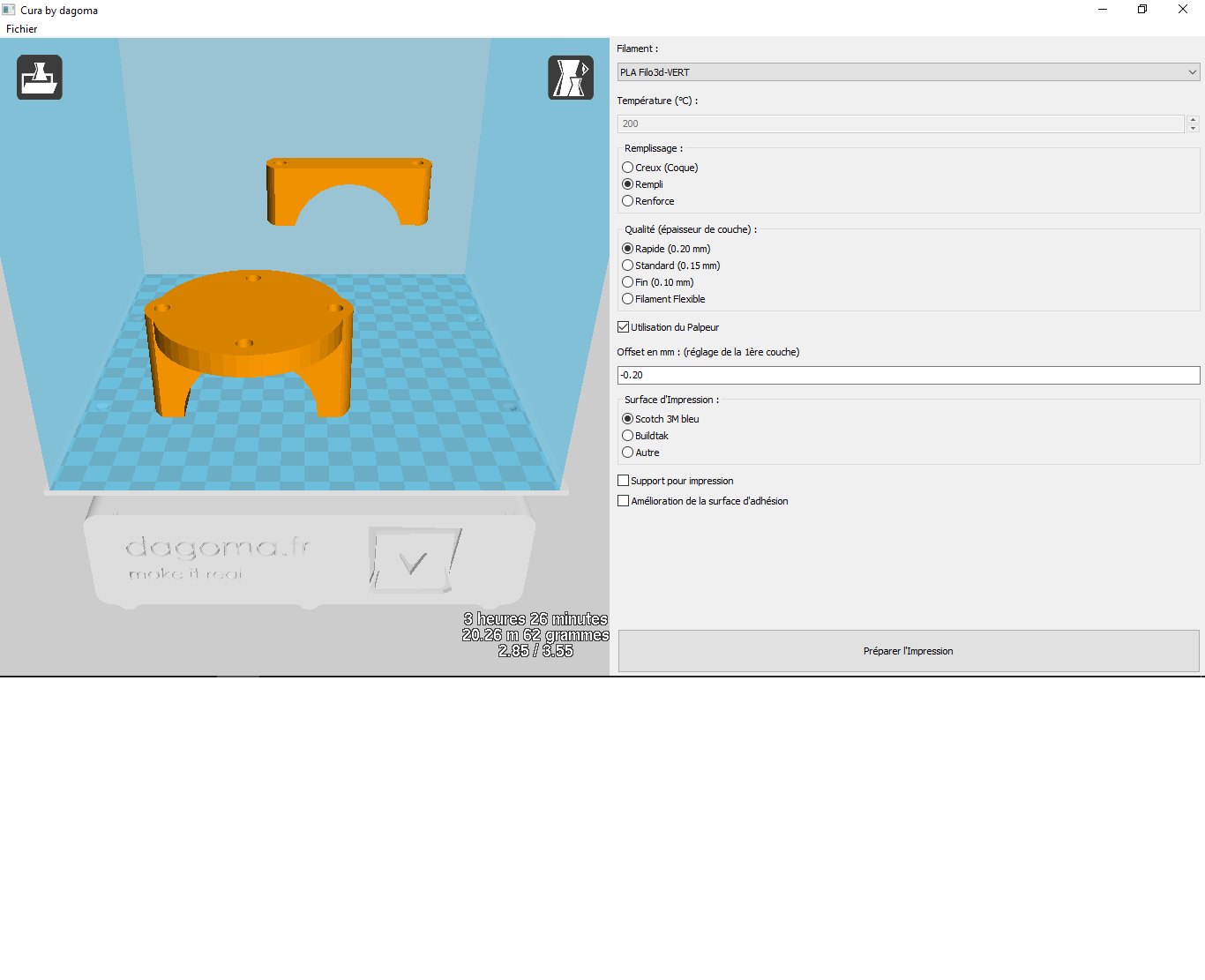Increase temperature with the up stepper arrow

tap(1193, 119)
